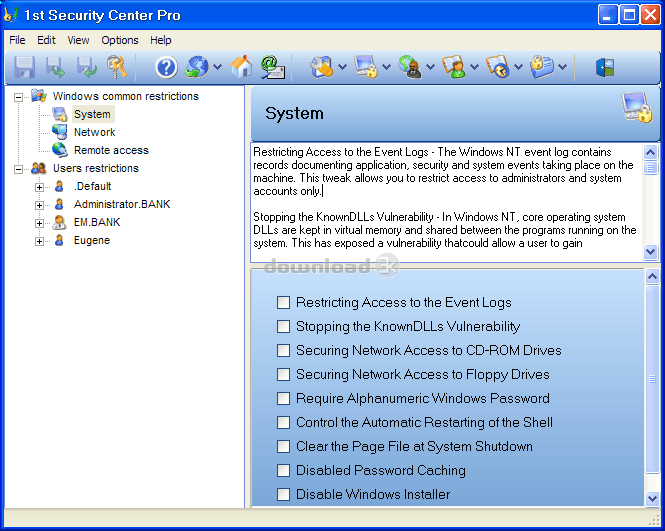
Task: Click the folder with padlock toolbar icon
Action: [x=542, y=67]
